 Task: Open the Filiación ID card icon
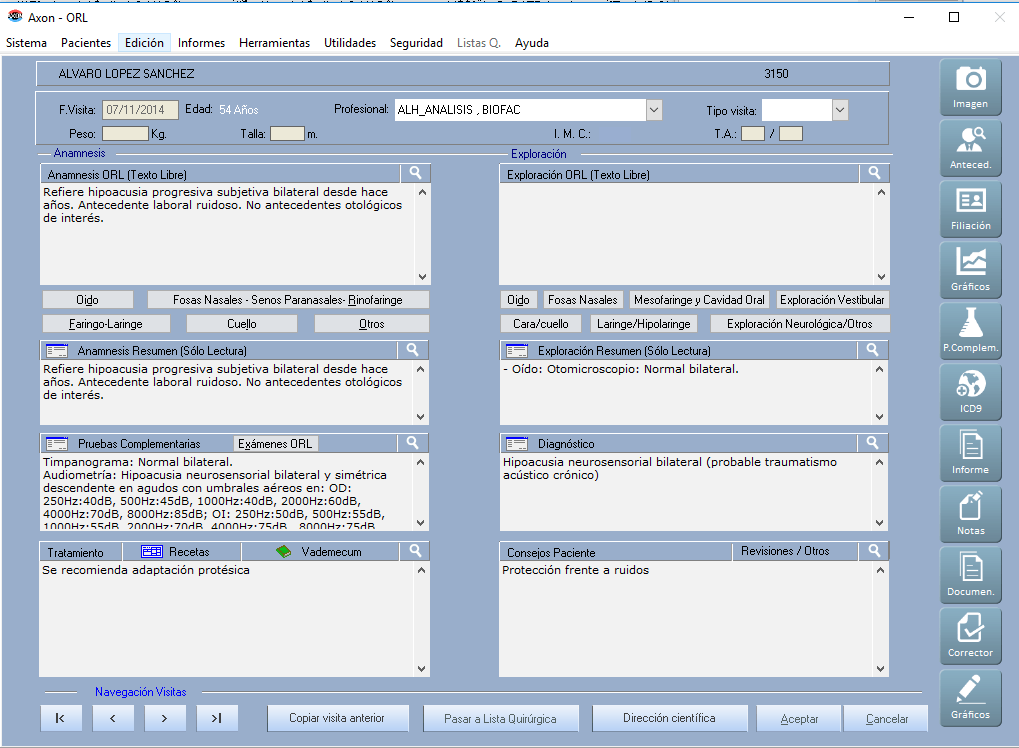click(970, 209)
